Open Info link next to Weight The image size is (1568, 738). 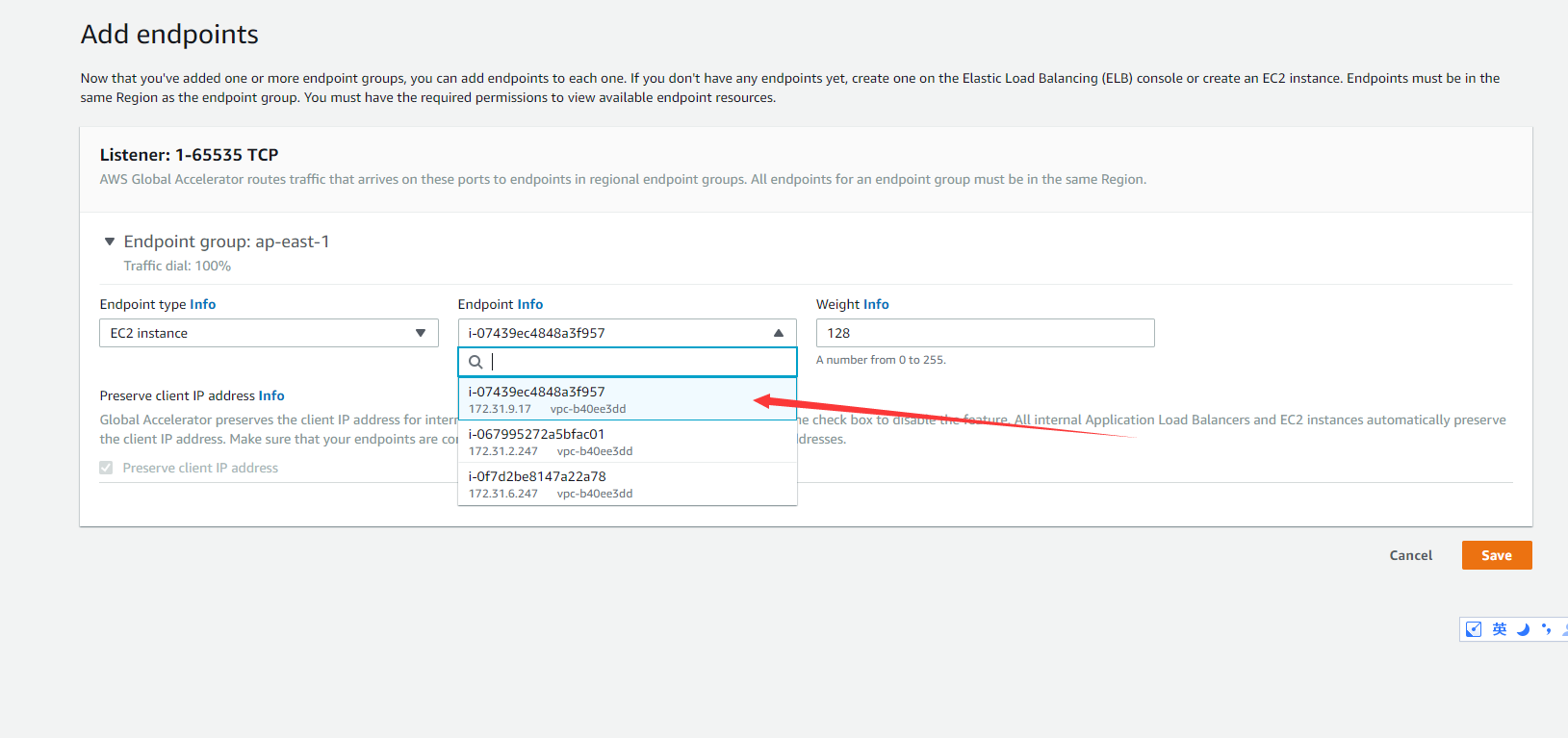(x=875, y=304)
